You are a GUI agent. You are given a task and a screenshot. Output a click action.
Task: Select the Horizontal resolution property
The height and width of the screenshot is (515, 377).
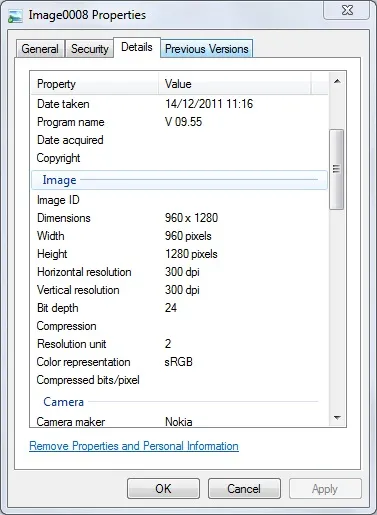coord(84,272)
